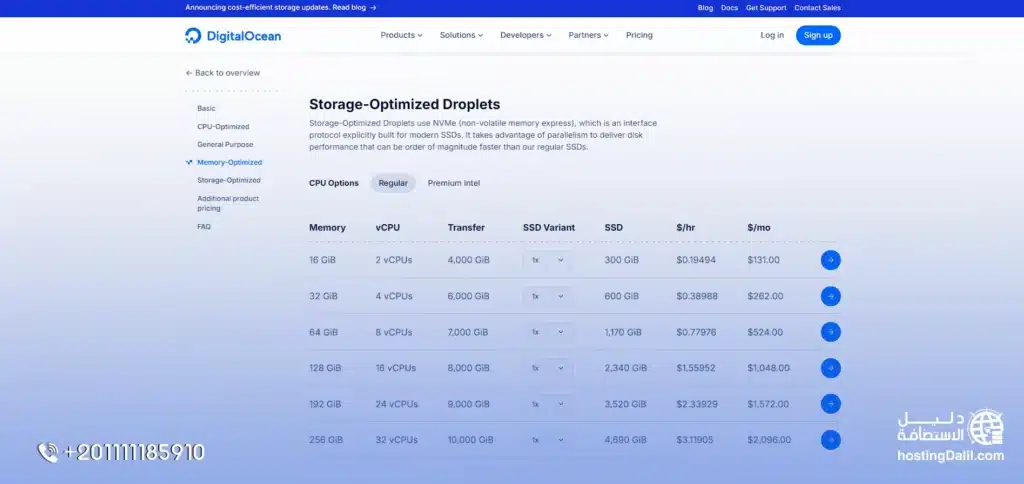Open Additional product pricing in sidebar
Image resolution: width=1024 pixels, height=484 pixels.
[x=228, y=203]
